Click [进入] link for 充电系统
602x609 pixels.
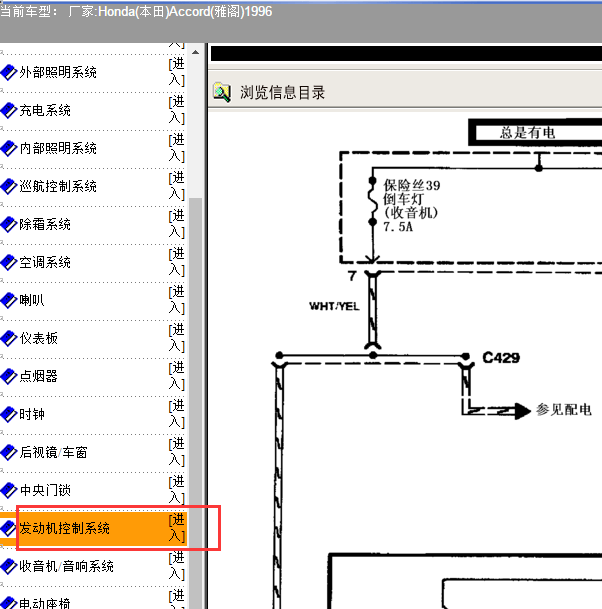point(177,110)
